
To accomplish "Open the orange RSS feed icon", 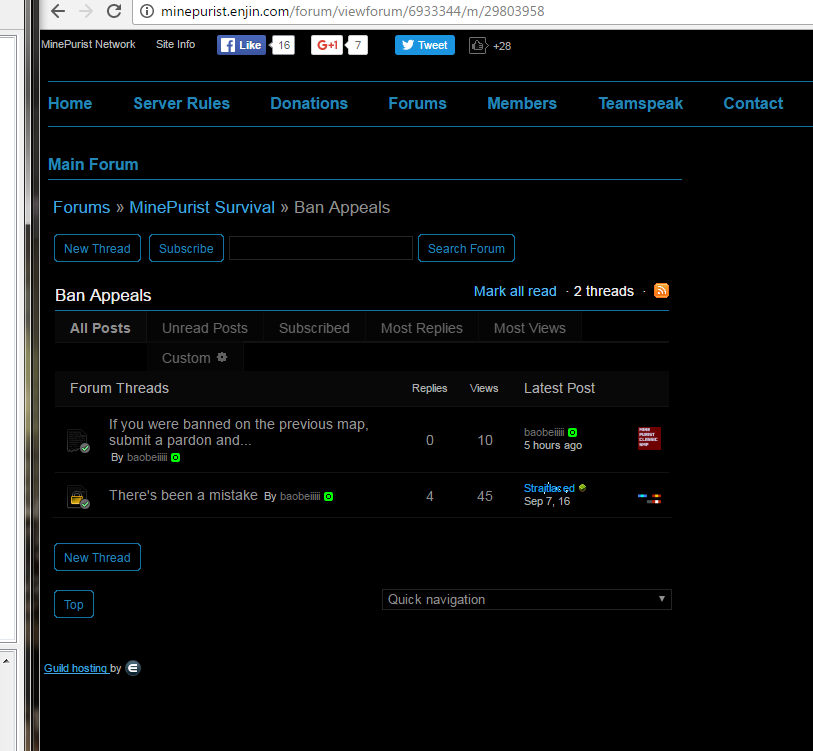I will 661,290.
